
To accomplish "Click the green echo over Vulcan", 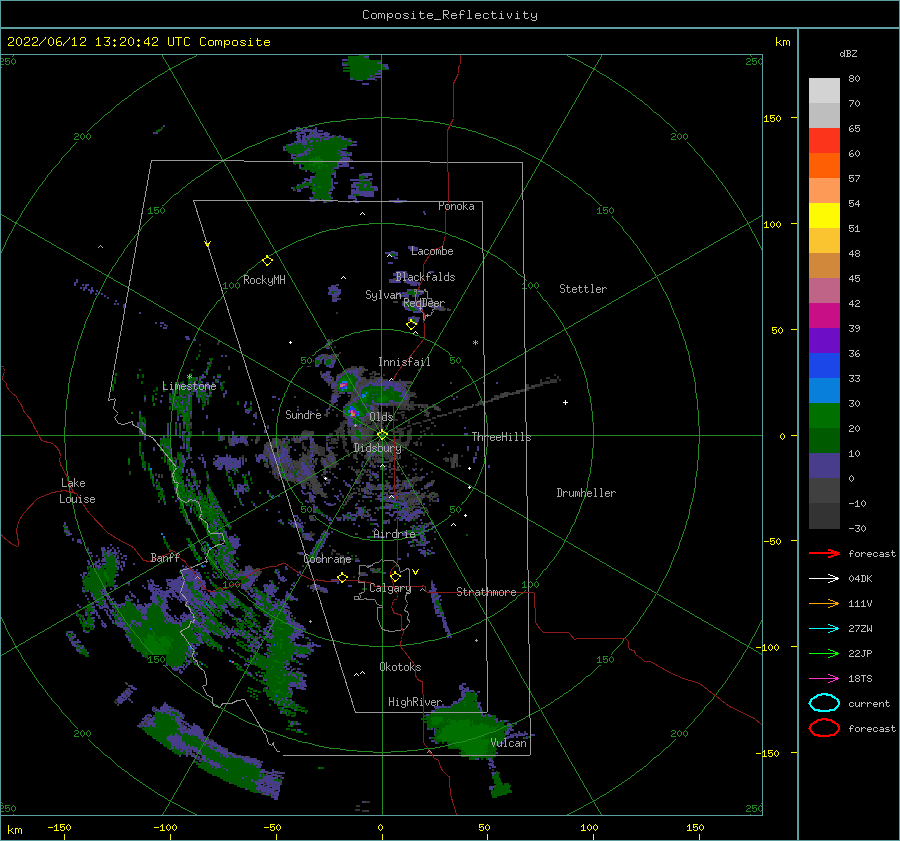I will pyautogui.click(x=466, y=728).
